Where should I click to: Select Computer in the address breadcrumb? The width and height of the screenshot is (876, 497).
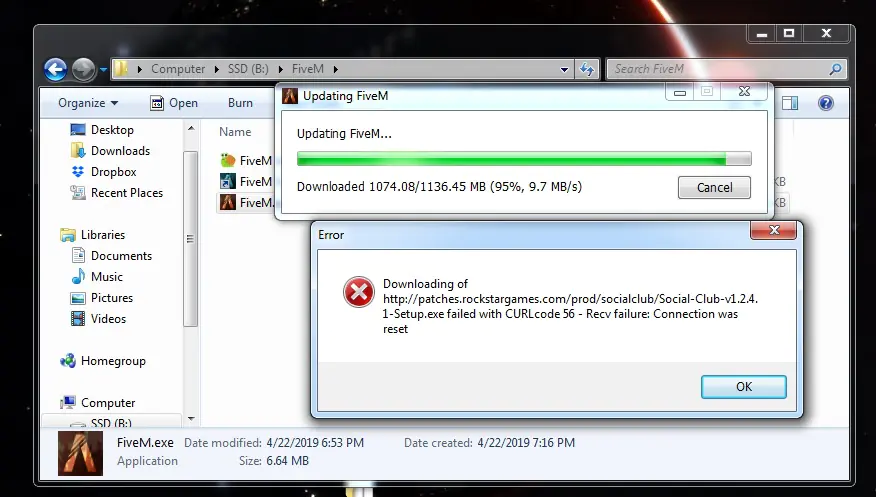[x=178, y=69]
